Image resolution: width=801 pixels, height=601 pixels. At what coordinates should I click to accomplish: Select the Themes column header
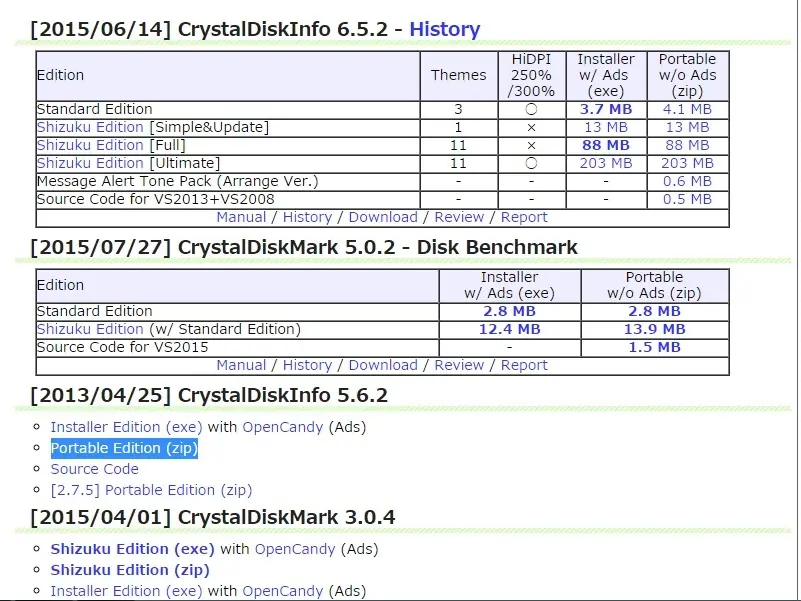click(458, 75)
